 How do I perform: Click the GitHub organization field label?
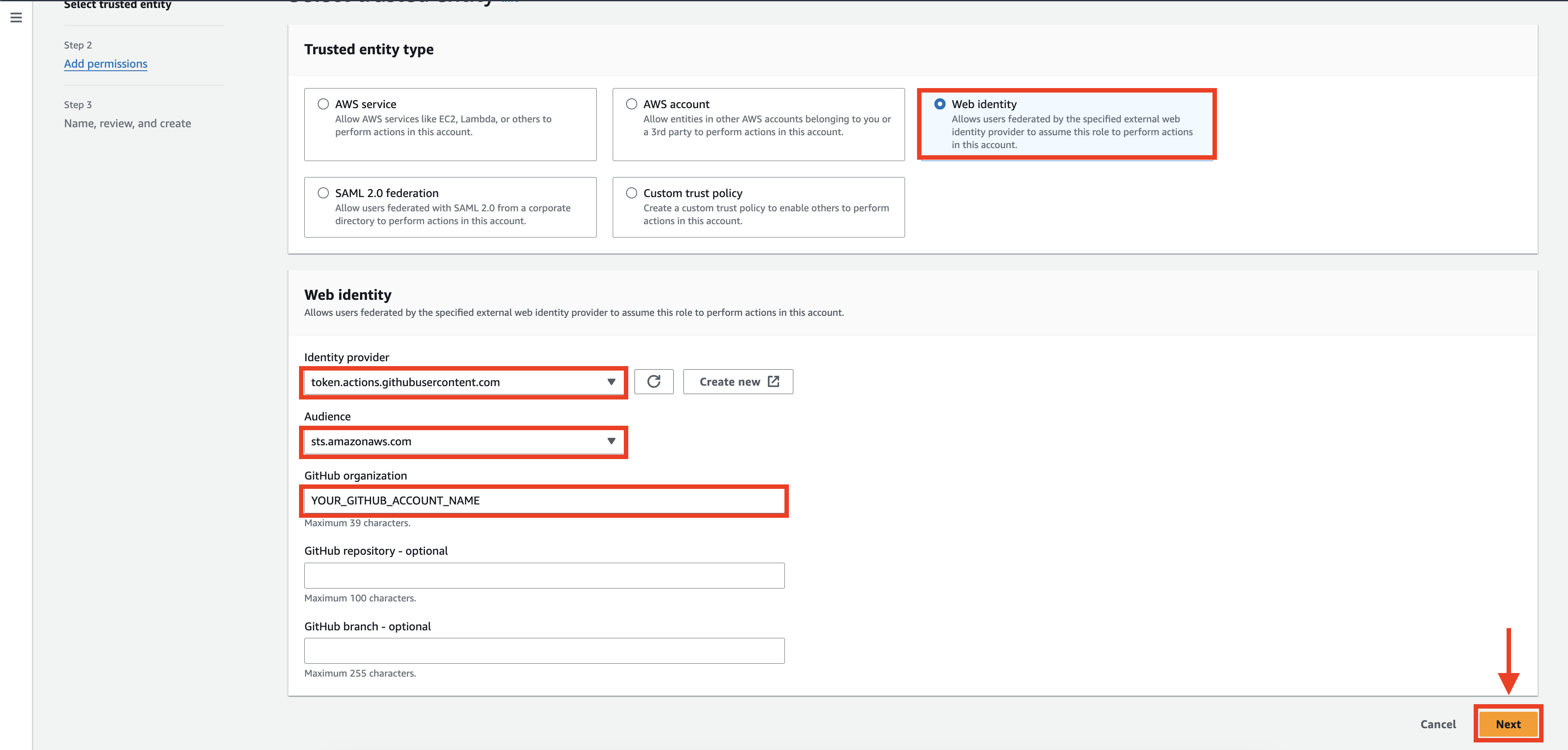click(x=356, y=476)
